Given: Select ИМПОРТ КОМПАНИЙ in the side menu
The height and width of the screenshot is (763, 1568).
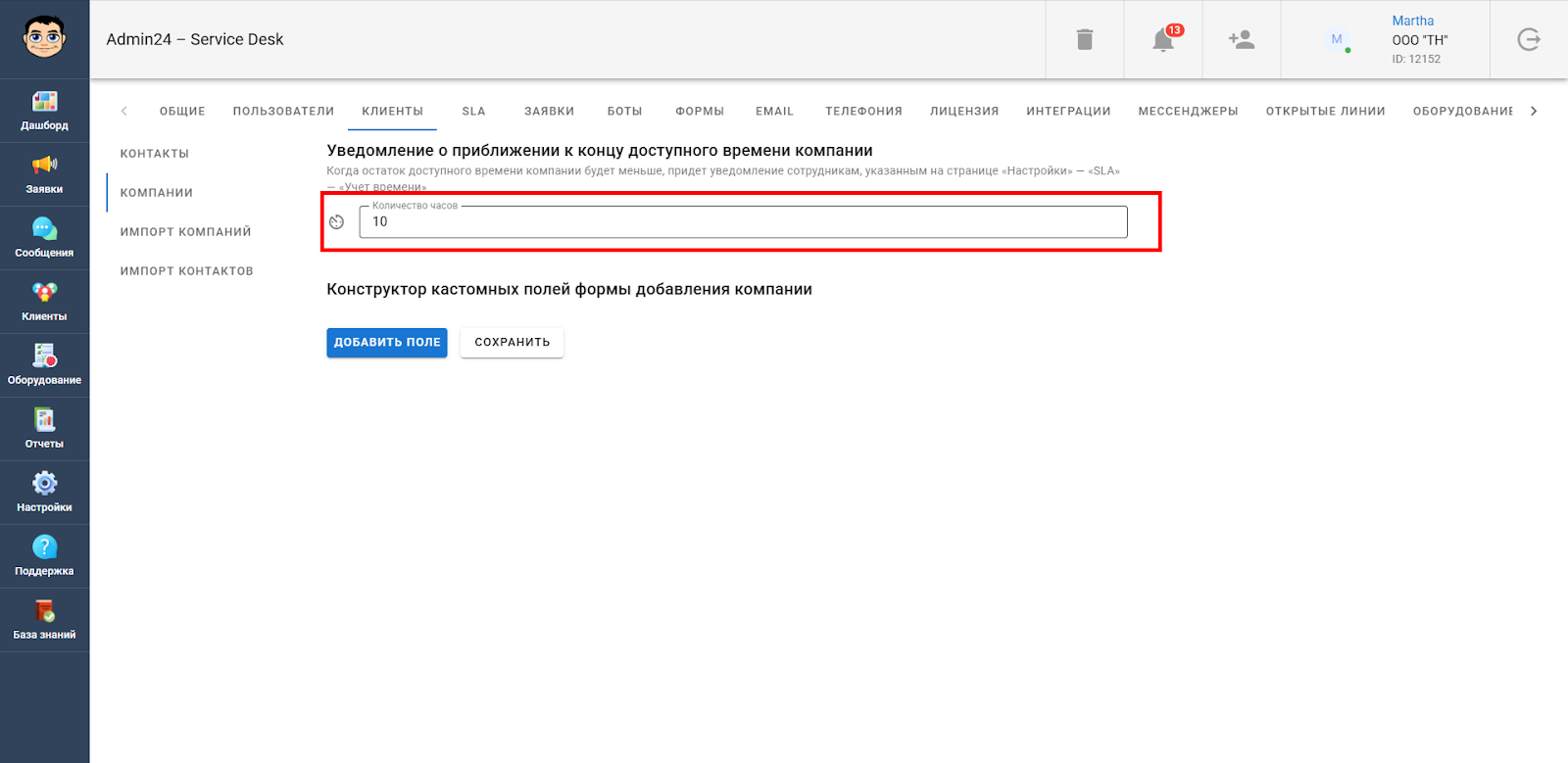Looking at the screenshot, I should click(x=186, y=232).
